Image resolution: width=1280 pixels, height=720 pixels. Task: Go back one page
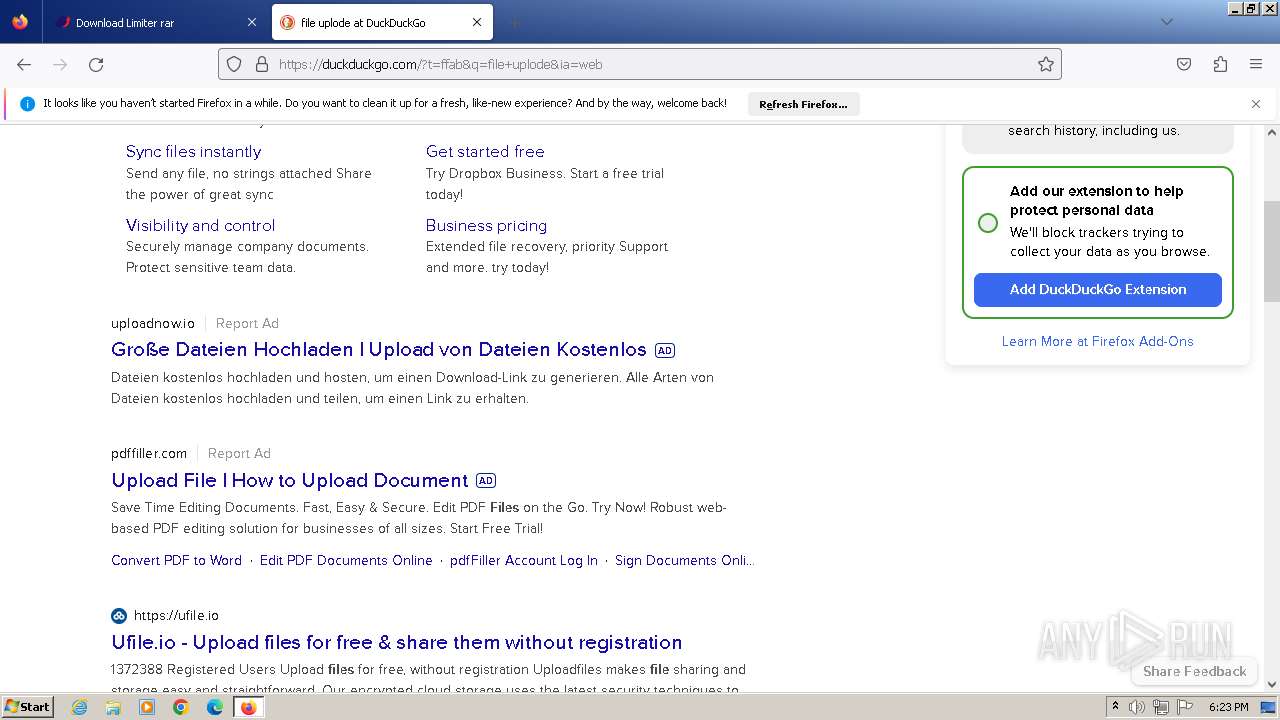point(24,64)
